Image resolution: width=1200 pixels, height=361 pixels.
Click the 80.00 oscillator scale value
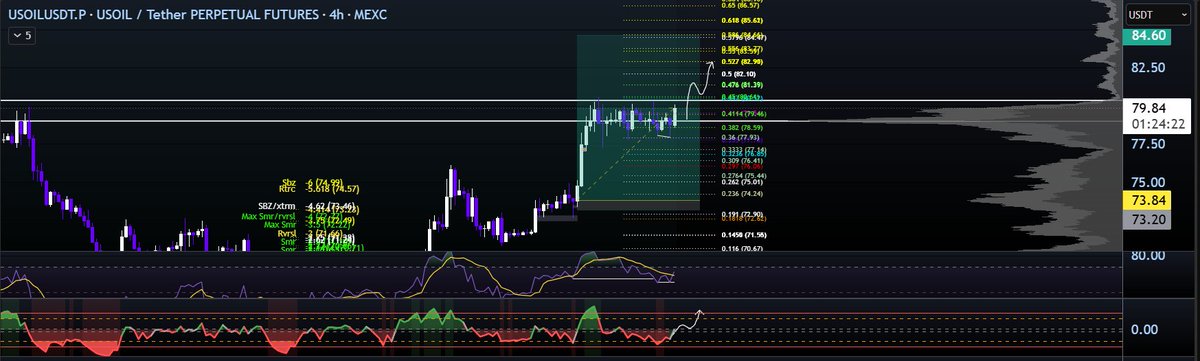[1147, 256]
